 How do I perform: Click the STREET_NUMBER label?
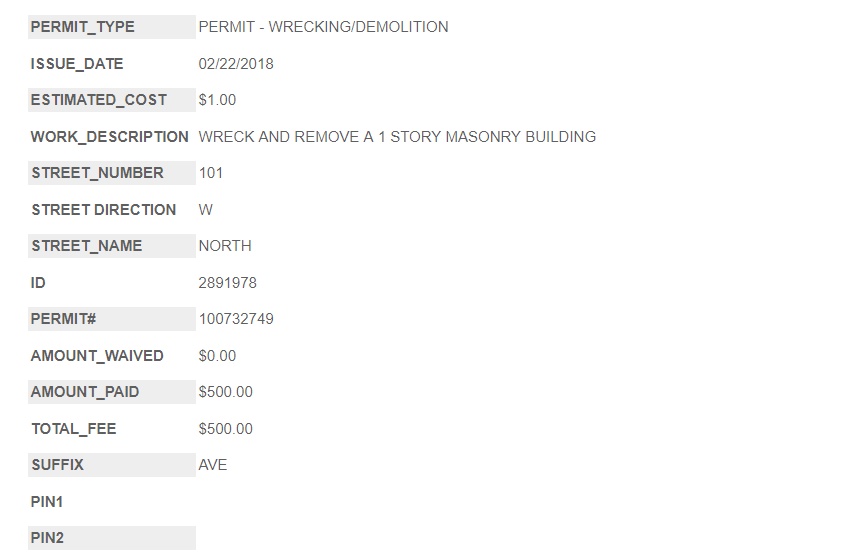click(x=97, y=173)
